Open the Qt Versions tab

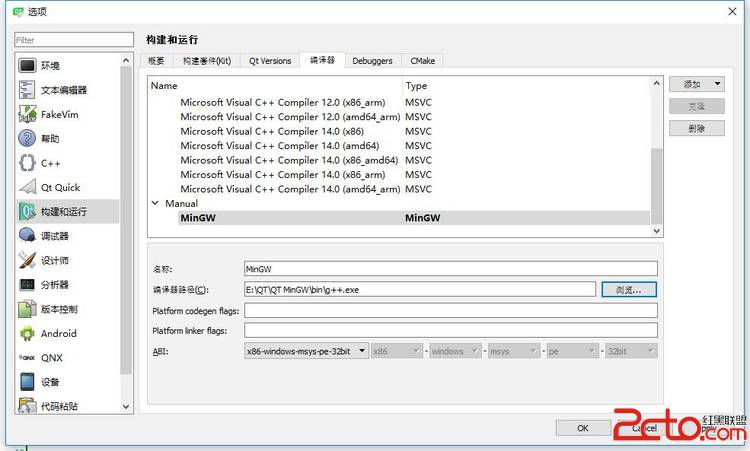270,61
